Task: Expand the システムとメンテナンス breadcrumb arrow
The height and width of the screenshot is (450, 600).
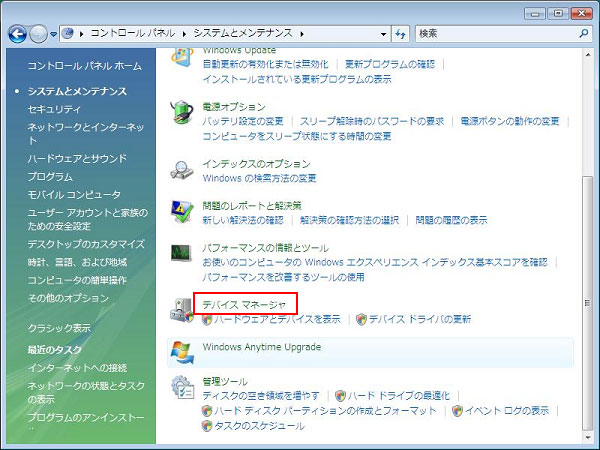Action: tap(302, 34)
